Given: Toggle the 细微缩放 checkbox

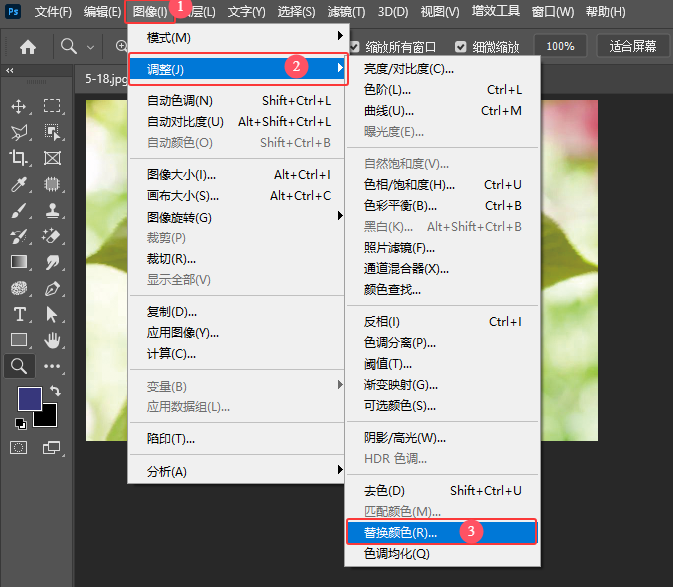Looking at the screenshot, I should click(x=461, y=46).
